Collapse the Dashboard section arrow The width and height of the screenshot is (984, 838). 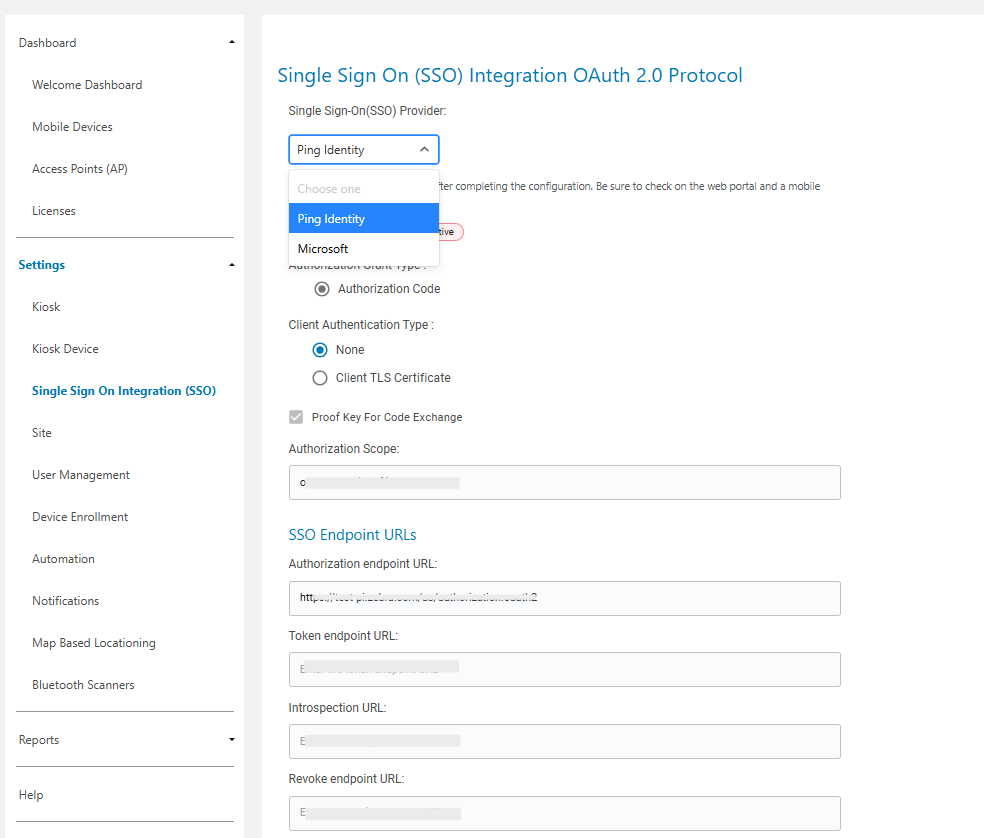[232, 43]
